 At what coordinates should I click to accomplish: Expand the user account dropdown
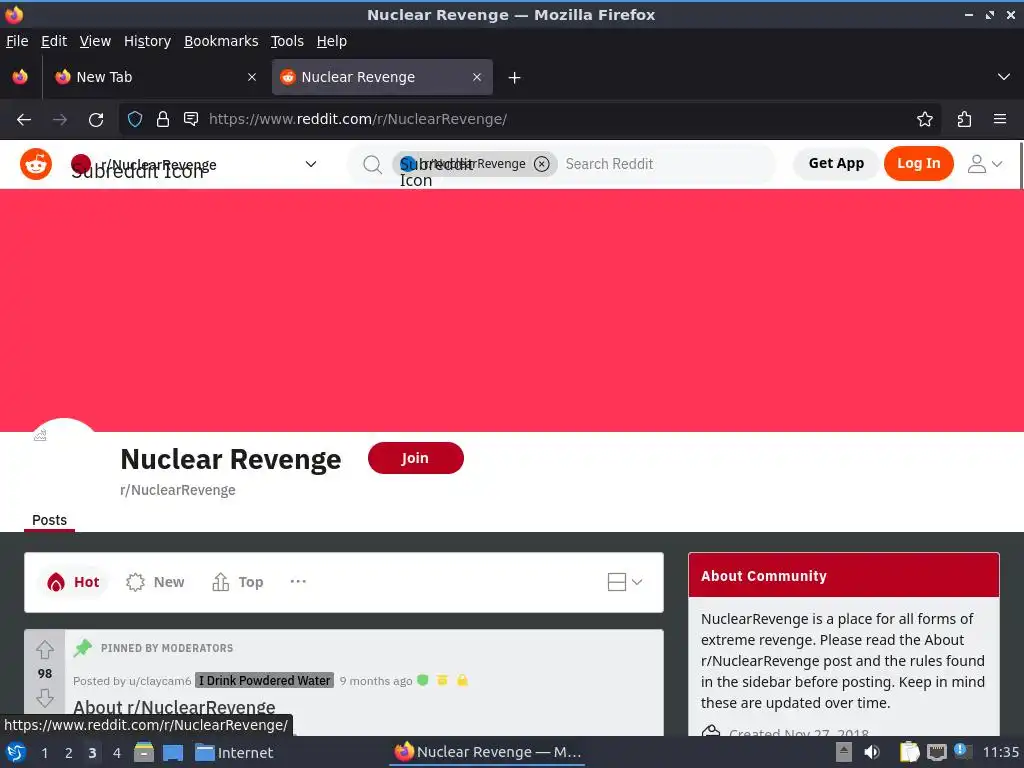[x=985, y=164]
